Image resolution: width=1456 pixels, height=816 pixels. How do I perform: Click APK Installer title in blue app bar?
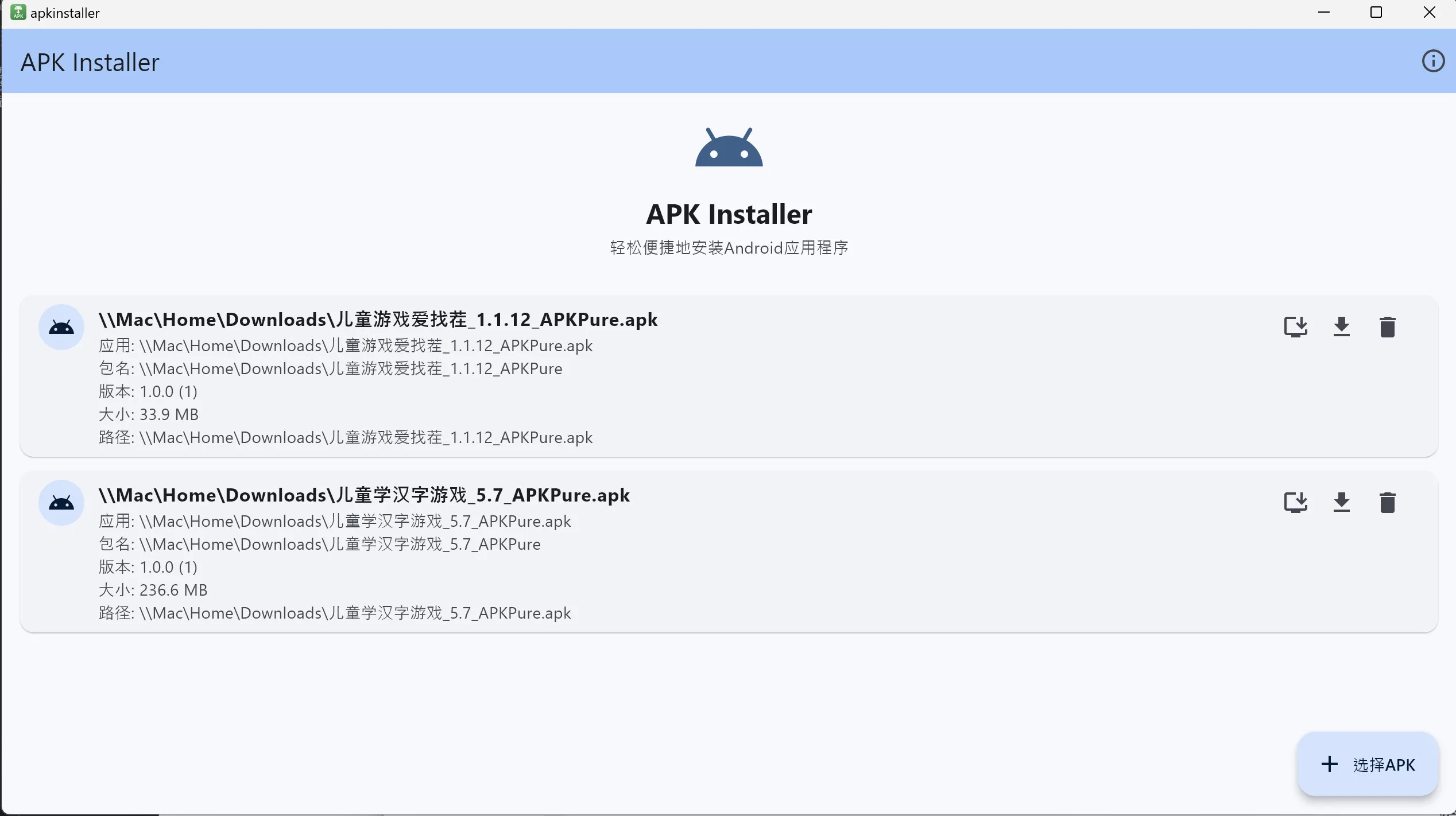90,63
